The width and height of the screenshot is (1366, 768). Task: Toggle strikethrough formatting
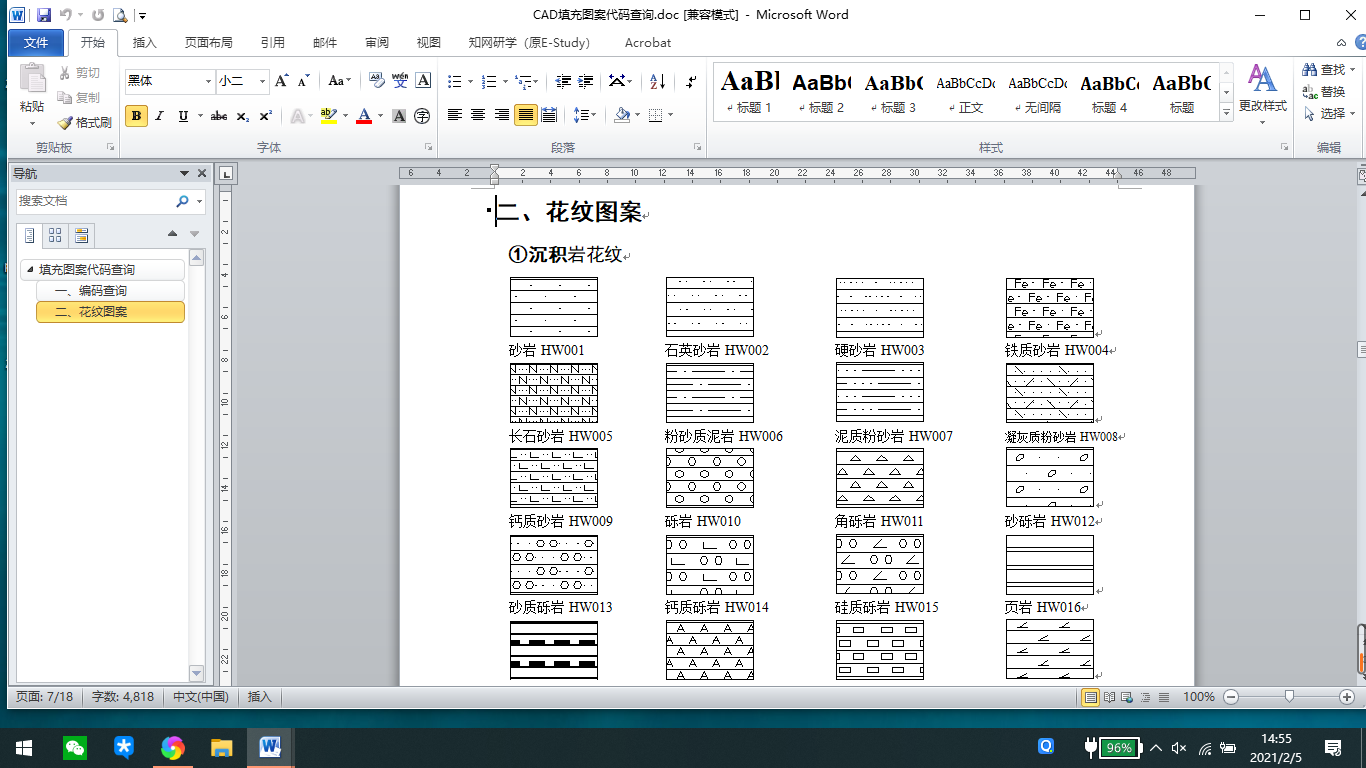point(219,116)
